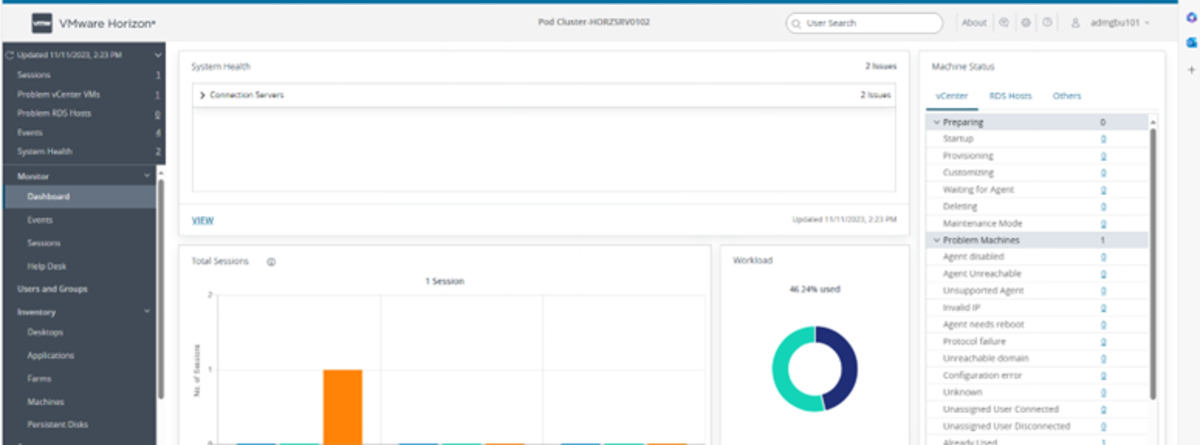Collapse the Problem Machines group
This screenshot has height=445, width=1200.
[937, 240]
